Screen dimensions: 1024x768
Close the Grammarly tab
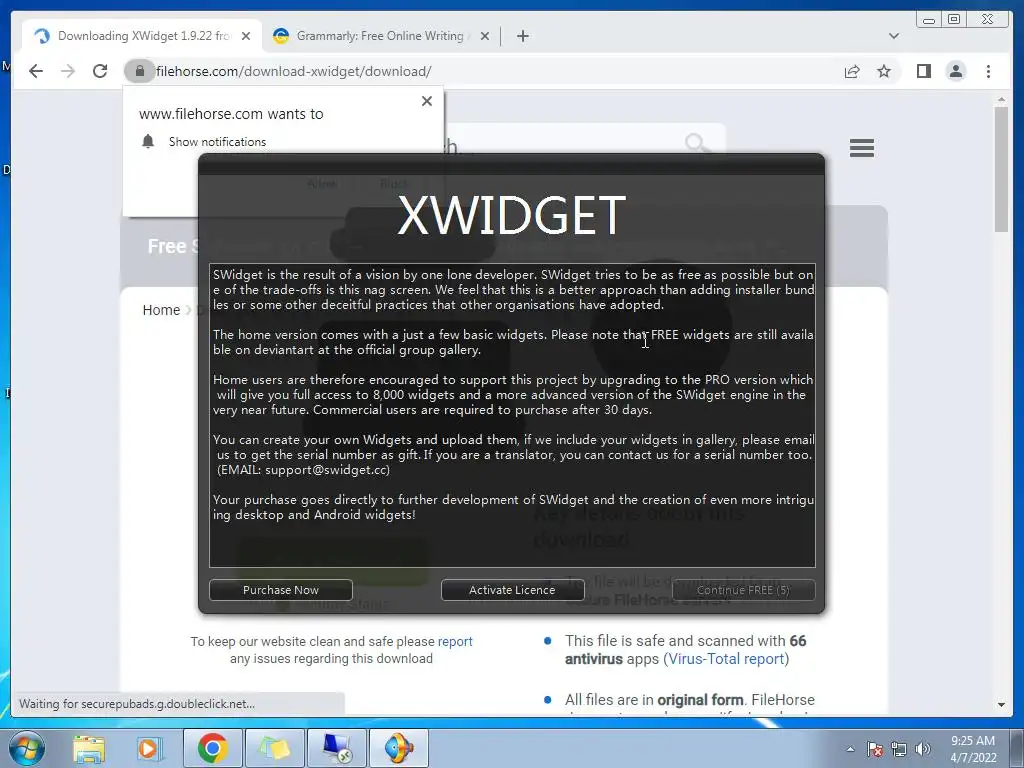[x=485, y=36]
